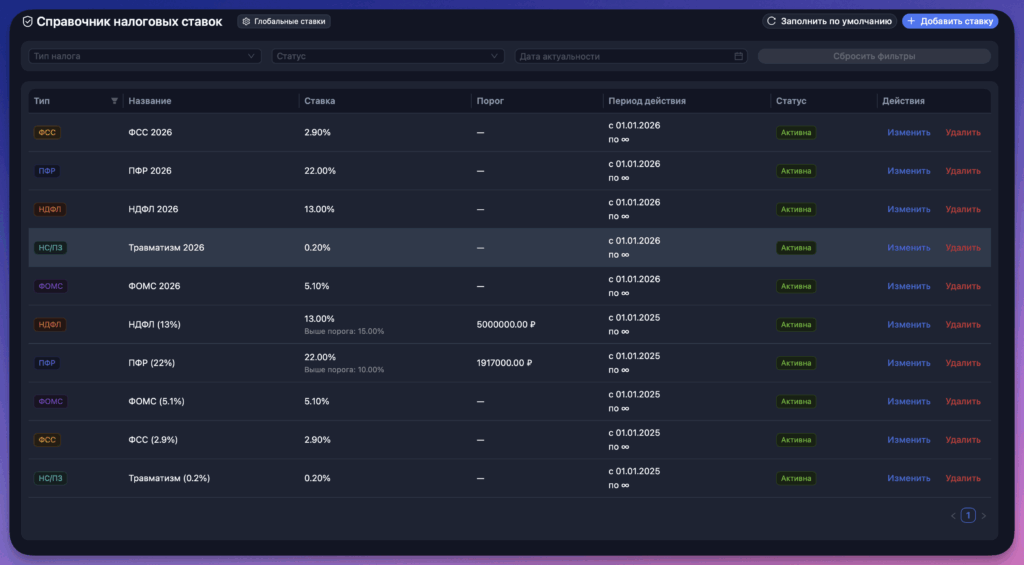Click the gear icon in Глобальные ставки
1024x565 pixels.
pos(246,22)
